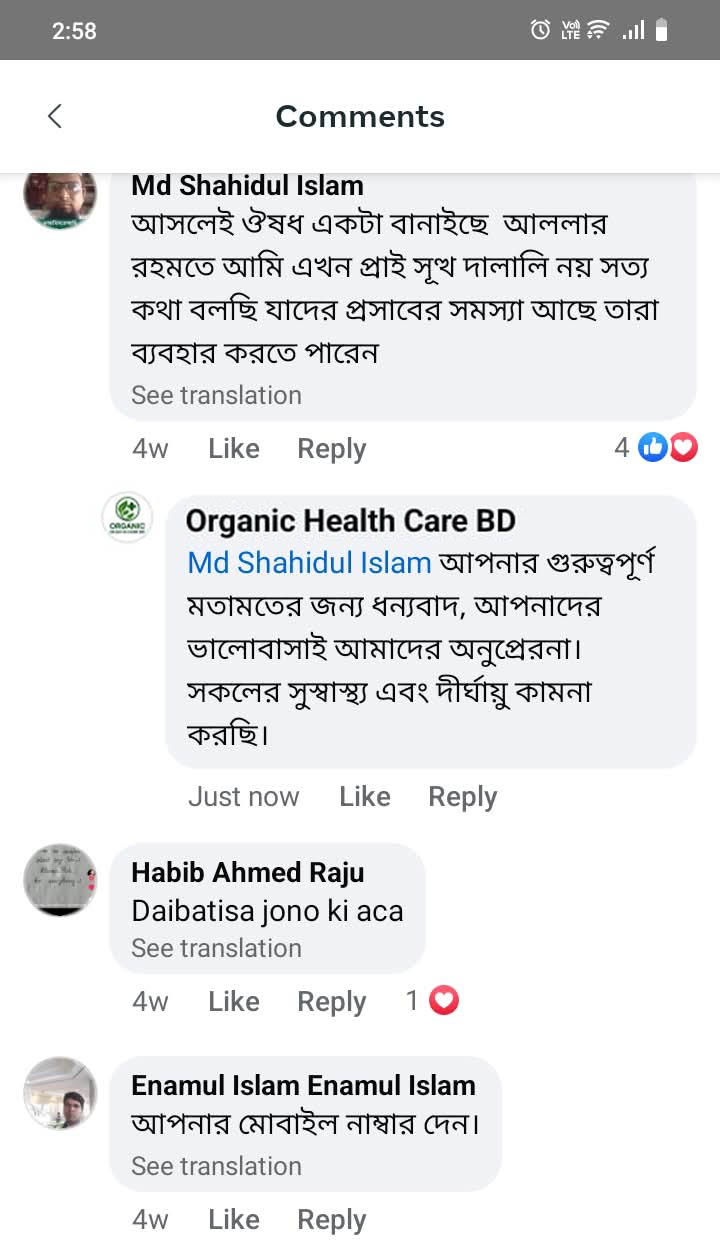Viewport: 720px width, 1260px height.
Task: Open Enamul Islam's profile picture
Action: [x=60, y=1093]
